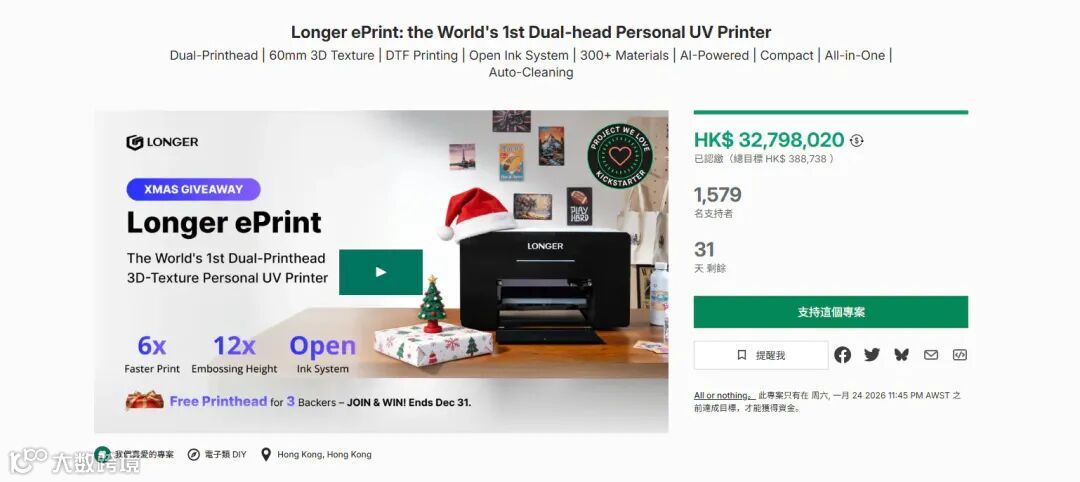Open the embed code icon

[959, 355]
